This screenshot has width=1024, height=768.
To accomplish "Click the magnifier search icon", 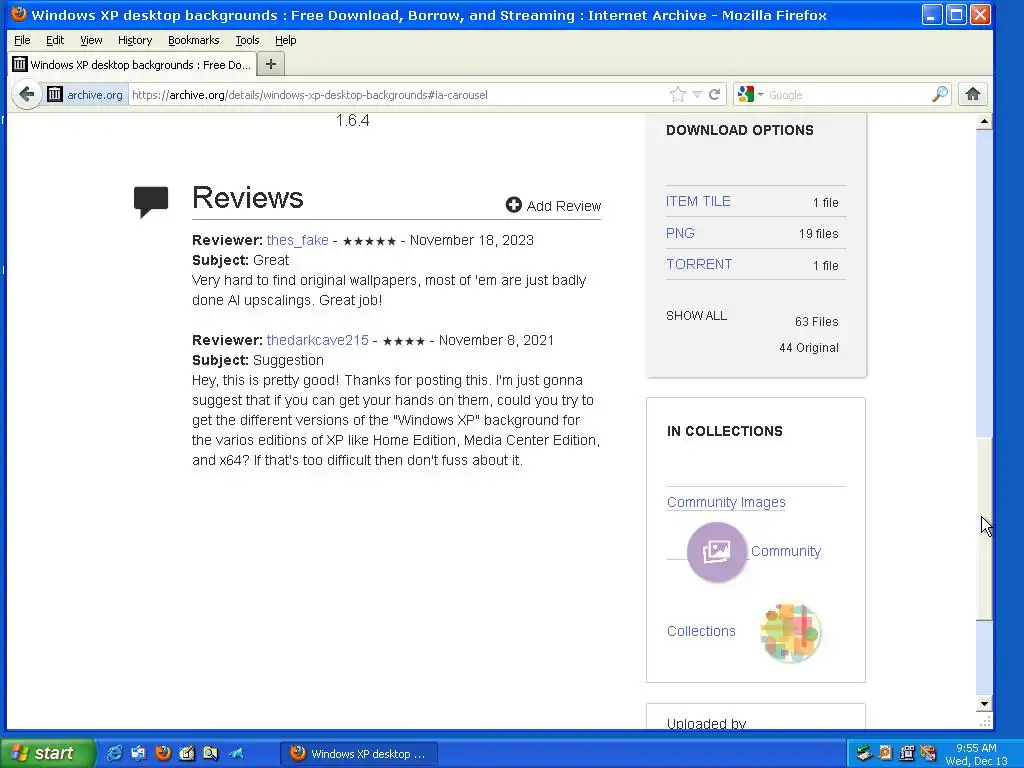I will point(940,95).
